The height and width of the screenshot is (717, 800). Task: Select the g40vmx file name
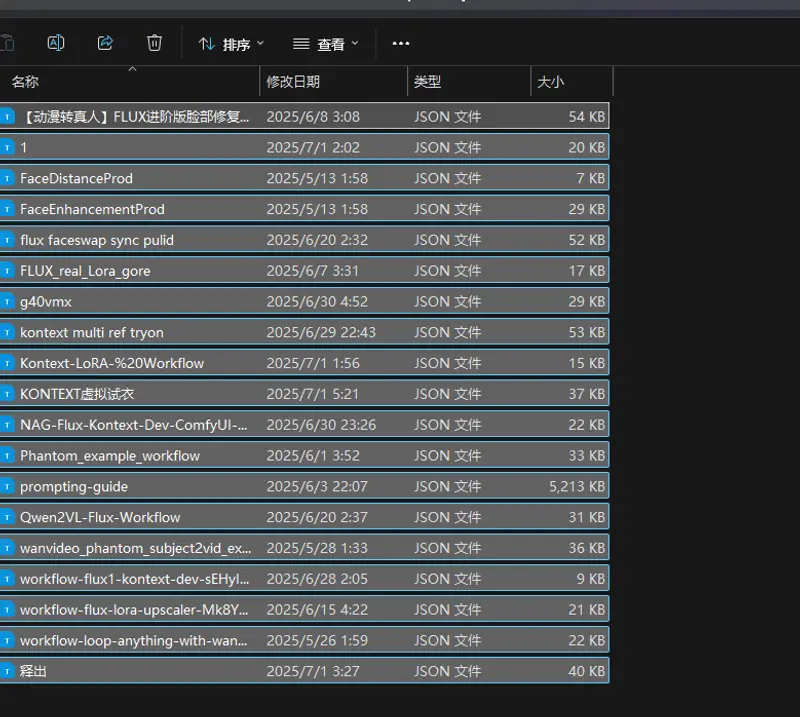point(46,302)
